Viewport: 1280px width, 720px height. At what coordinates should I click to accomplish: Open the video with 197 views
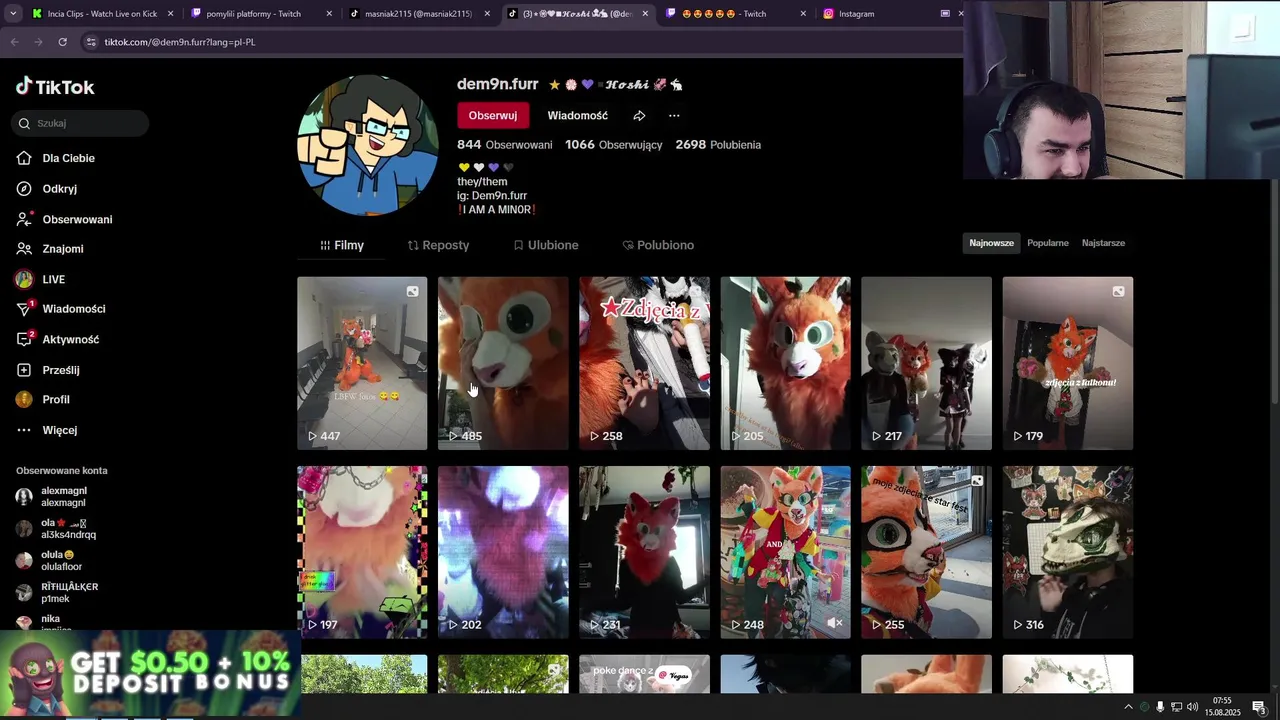coord(362,552)
